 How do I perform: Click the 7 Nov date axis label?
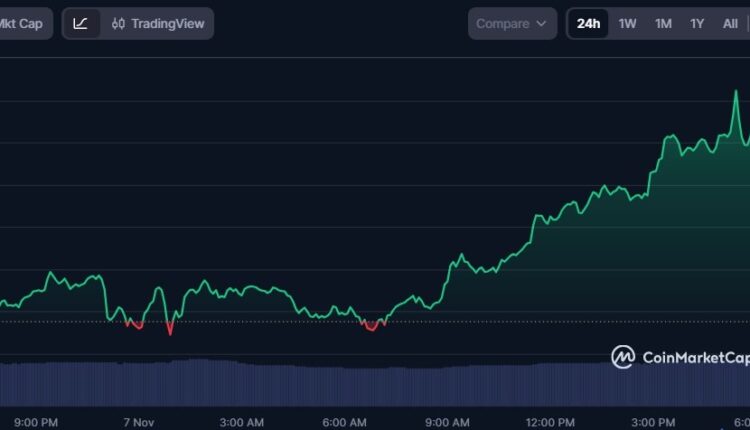coord(139,421)
